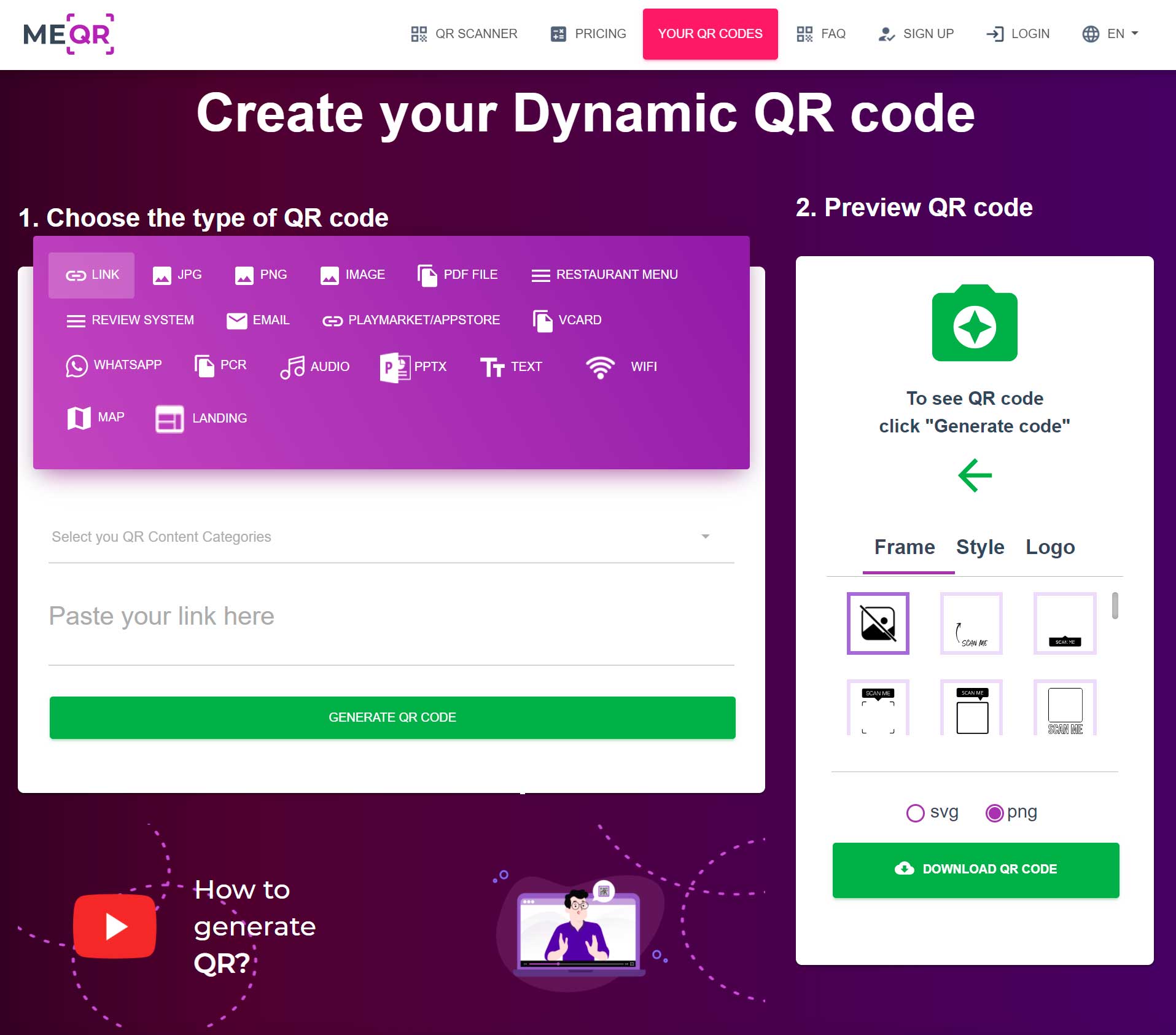
Task: Choose the Email QR code type
Action: tap(258, 320)
